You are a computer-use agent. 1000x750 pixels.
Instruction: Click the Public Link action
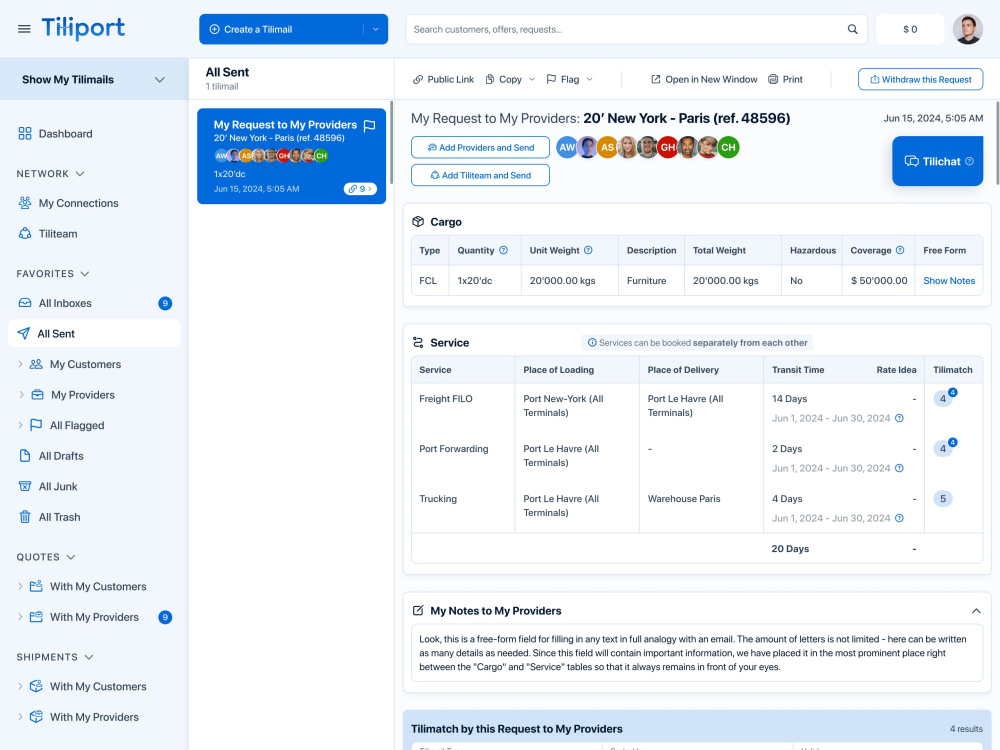click(443, 80)
